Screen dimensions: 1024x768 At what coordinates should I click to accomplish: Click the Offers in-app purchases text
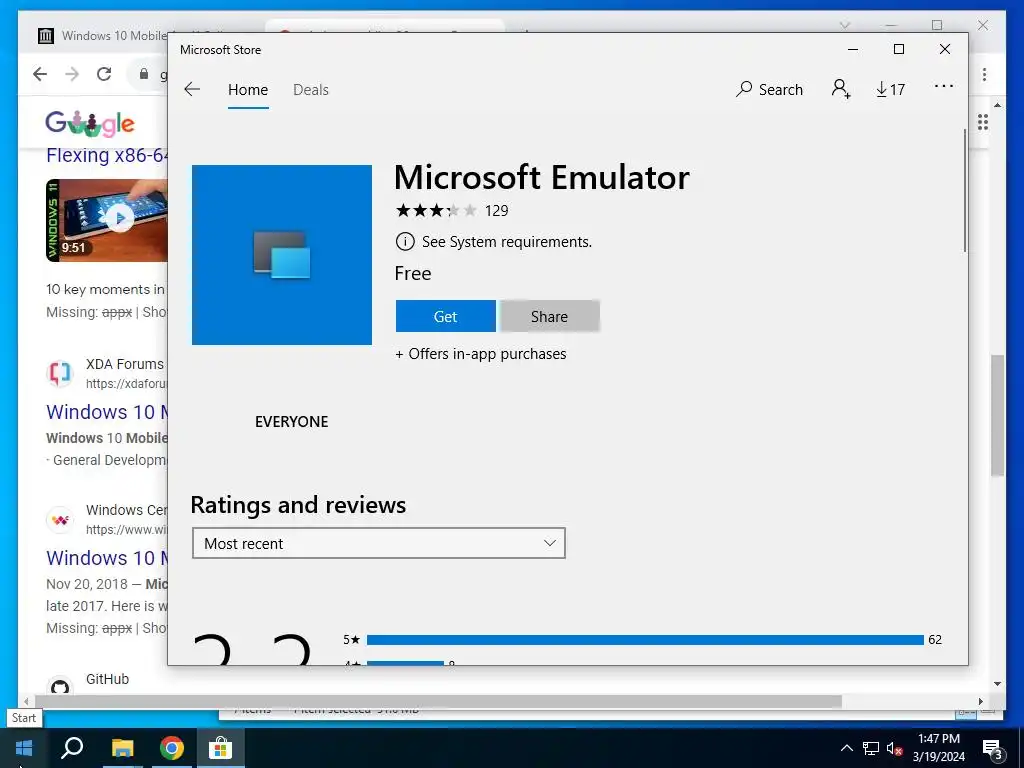[481, 354]
